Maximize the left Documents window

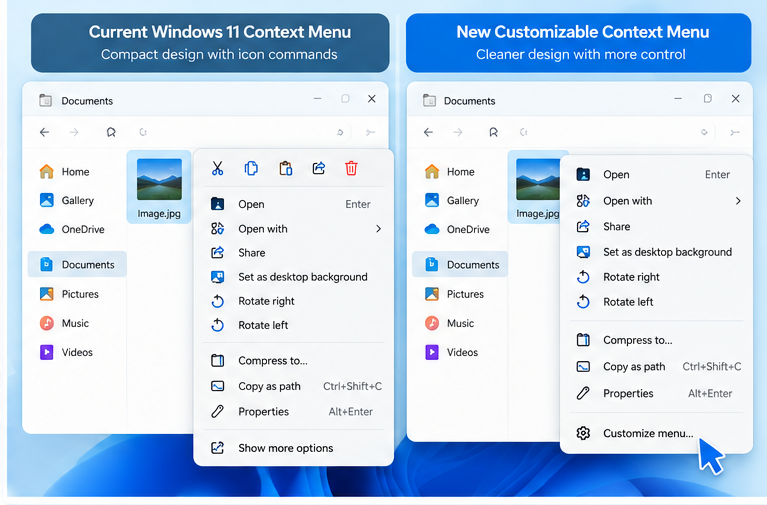345,99
